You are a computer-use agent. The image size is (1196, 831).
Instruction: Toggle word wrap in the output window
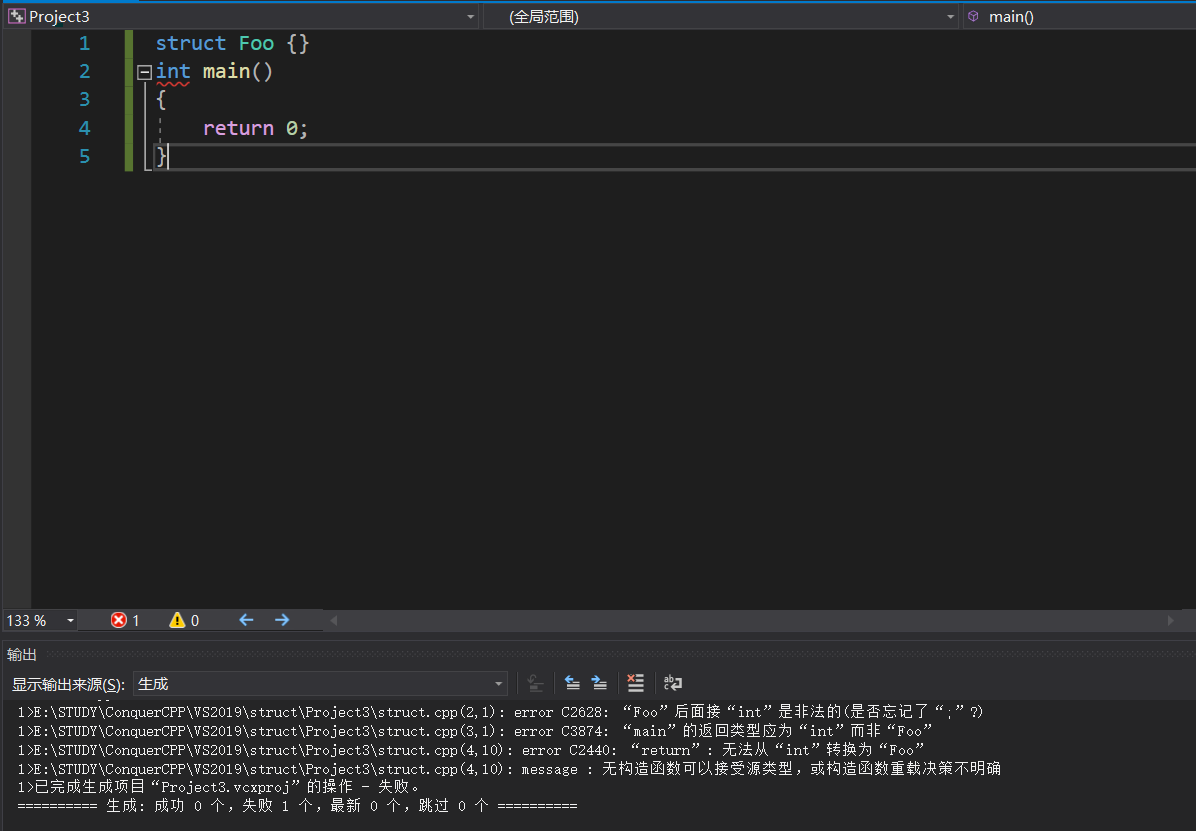click(x=673, y=683)
